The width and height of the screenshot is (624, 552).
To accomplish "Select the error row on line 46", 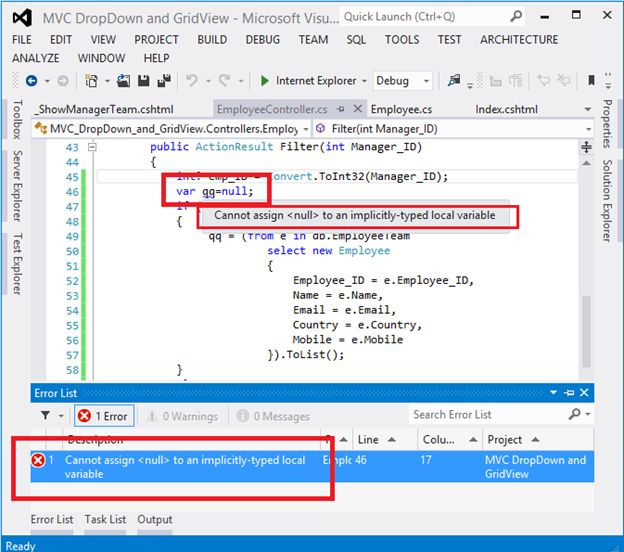I will (x=312, y=466).
